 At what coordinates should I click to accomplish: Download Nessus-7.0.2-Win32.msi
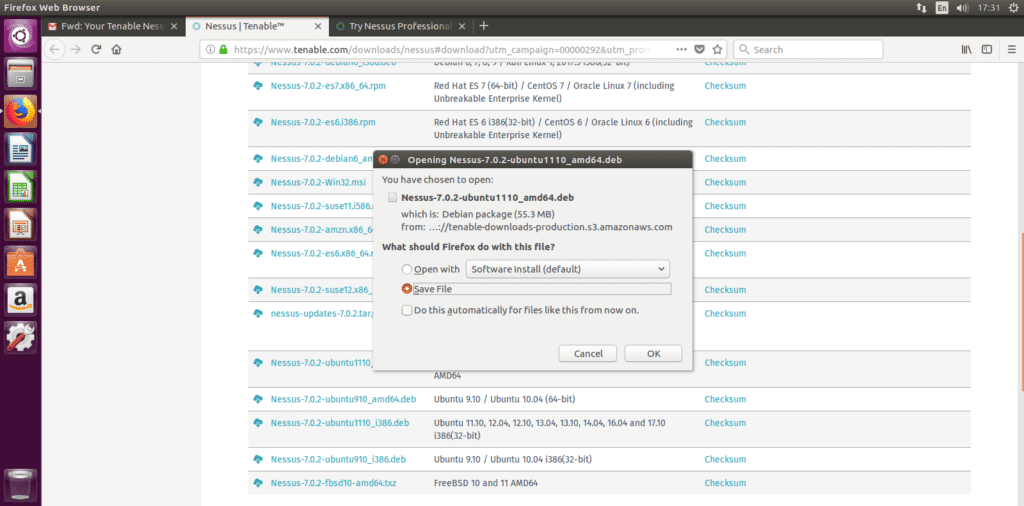318,182
